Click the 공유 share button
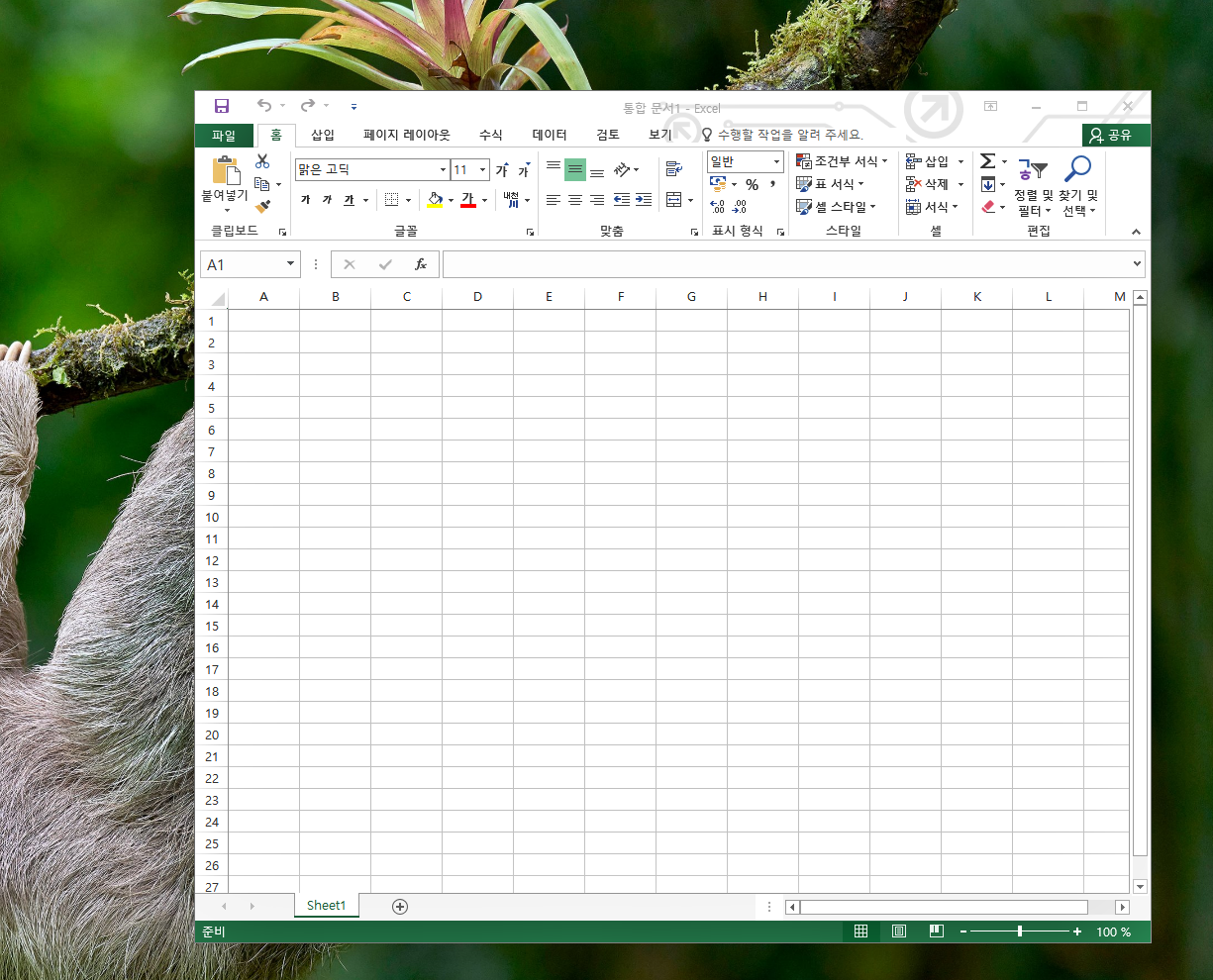The height and width of the screenshot is (980, 1213). tap(1116, 136)
